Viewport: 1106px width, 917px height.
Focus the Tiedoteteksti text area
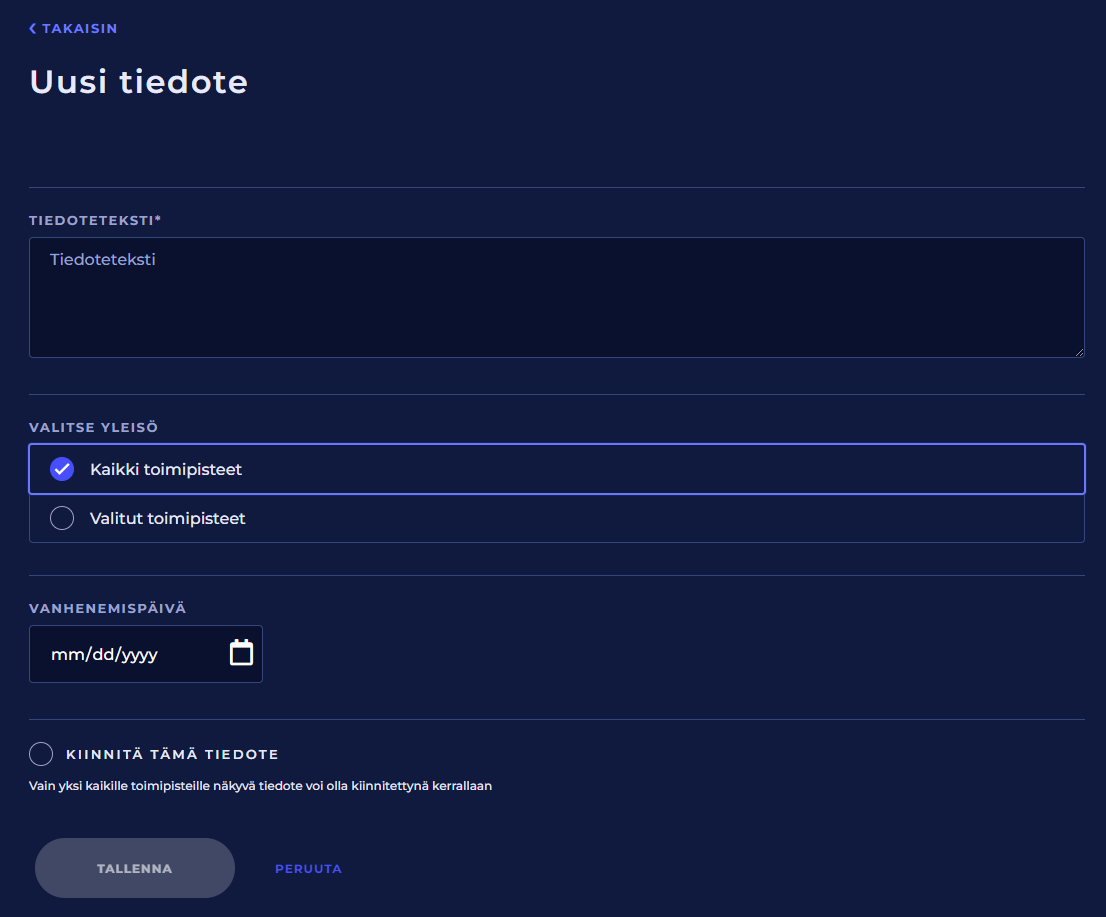click(556, 297)
